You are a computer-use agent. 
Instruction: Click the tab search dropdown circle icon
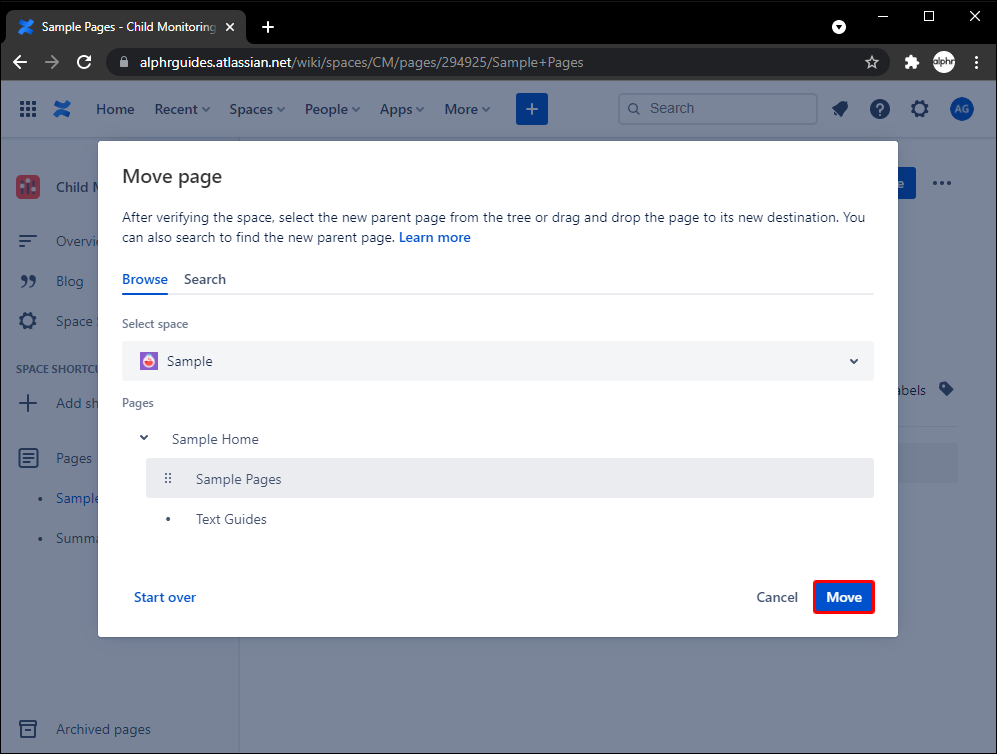pyautogui.click(x=839, y=27)
